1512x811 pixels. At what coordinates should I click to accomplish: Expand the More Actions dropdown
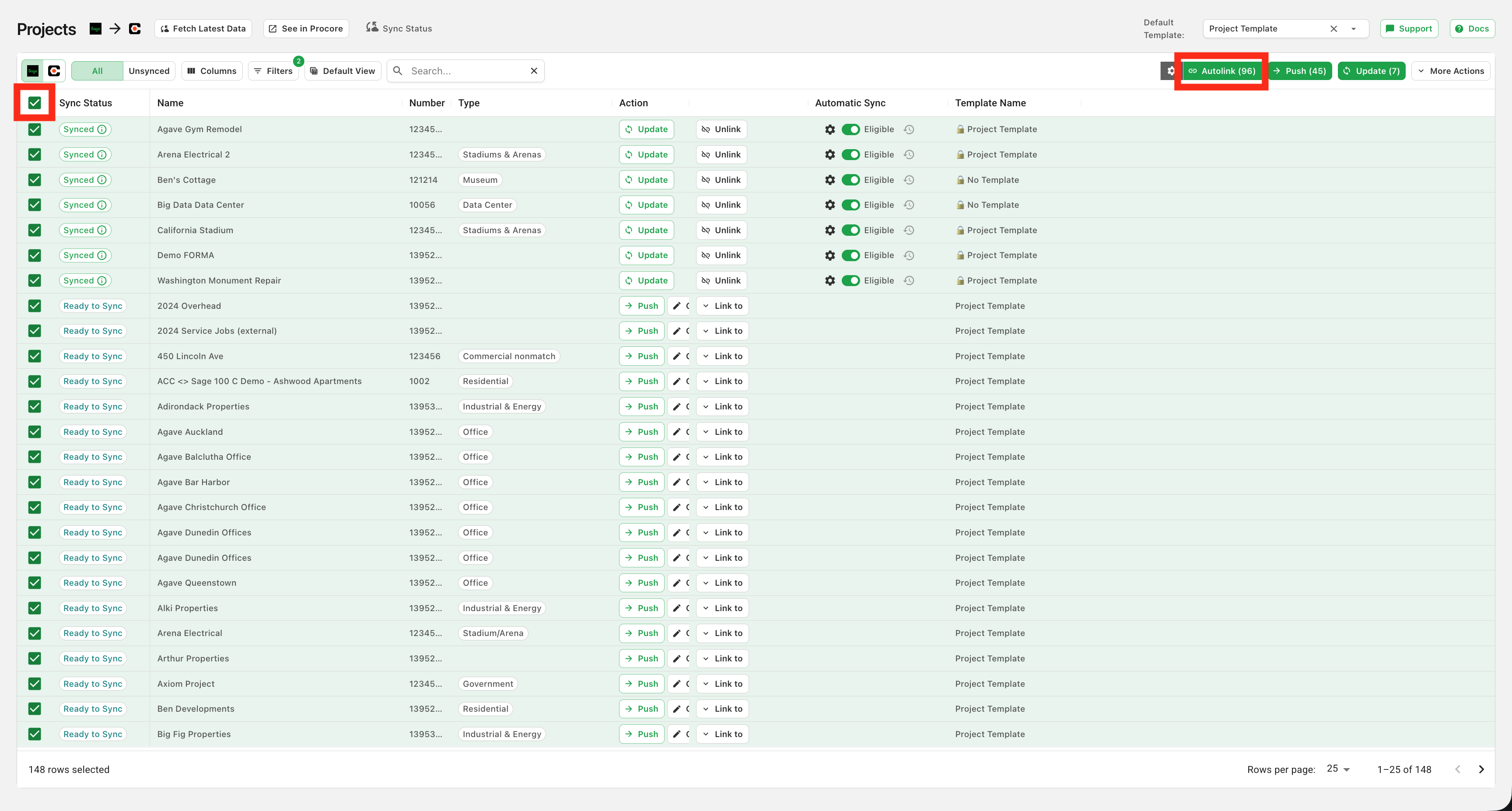1450,71
